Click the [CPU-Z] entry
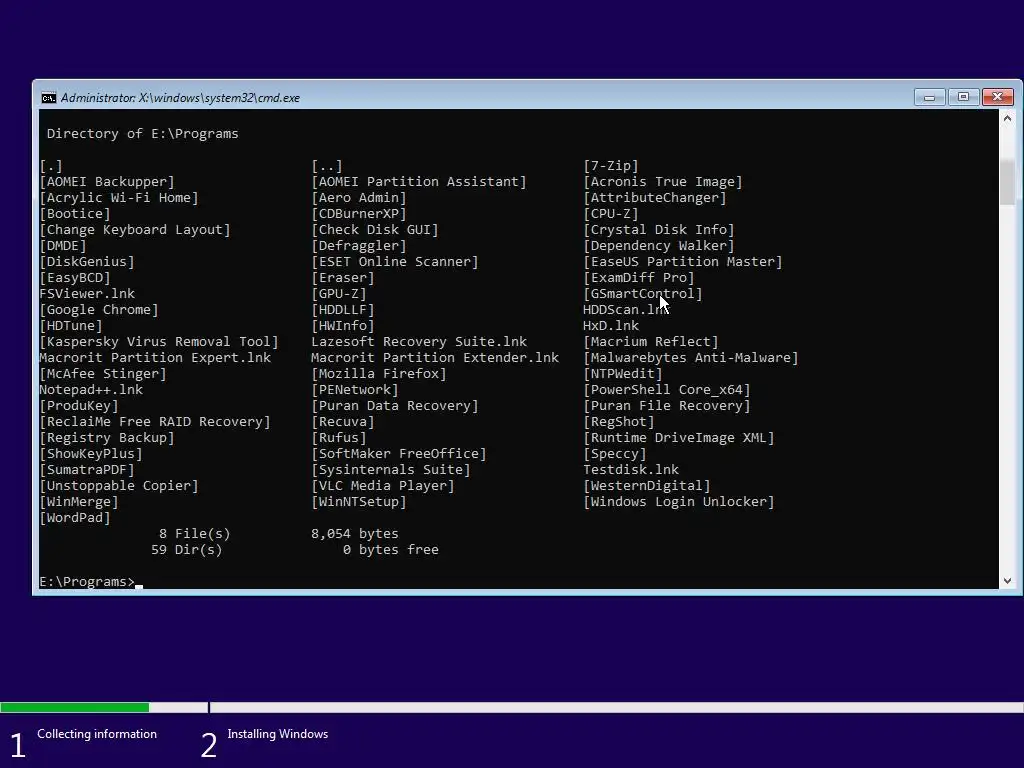Viewport: 1024px width, 768px height. point(611,214)
